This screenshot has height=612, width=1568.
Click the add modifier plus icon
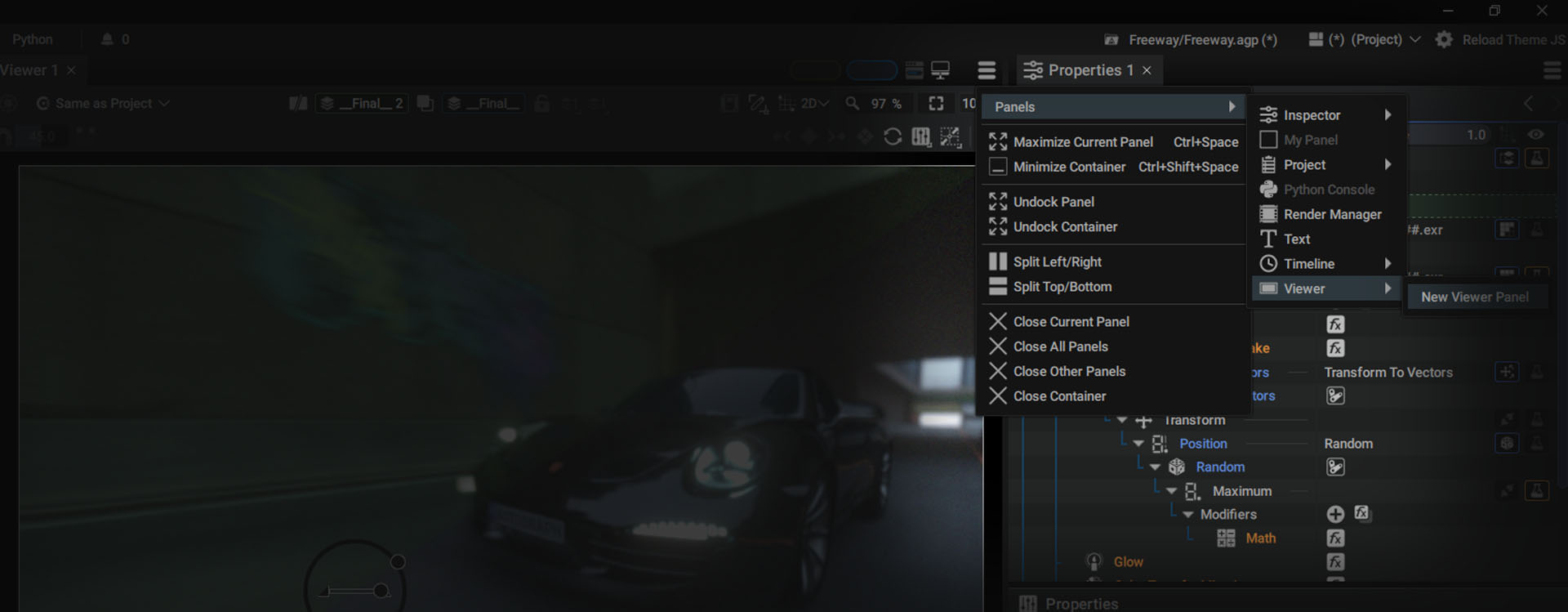point(1335,514)
